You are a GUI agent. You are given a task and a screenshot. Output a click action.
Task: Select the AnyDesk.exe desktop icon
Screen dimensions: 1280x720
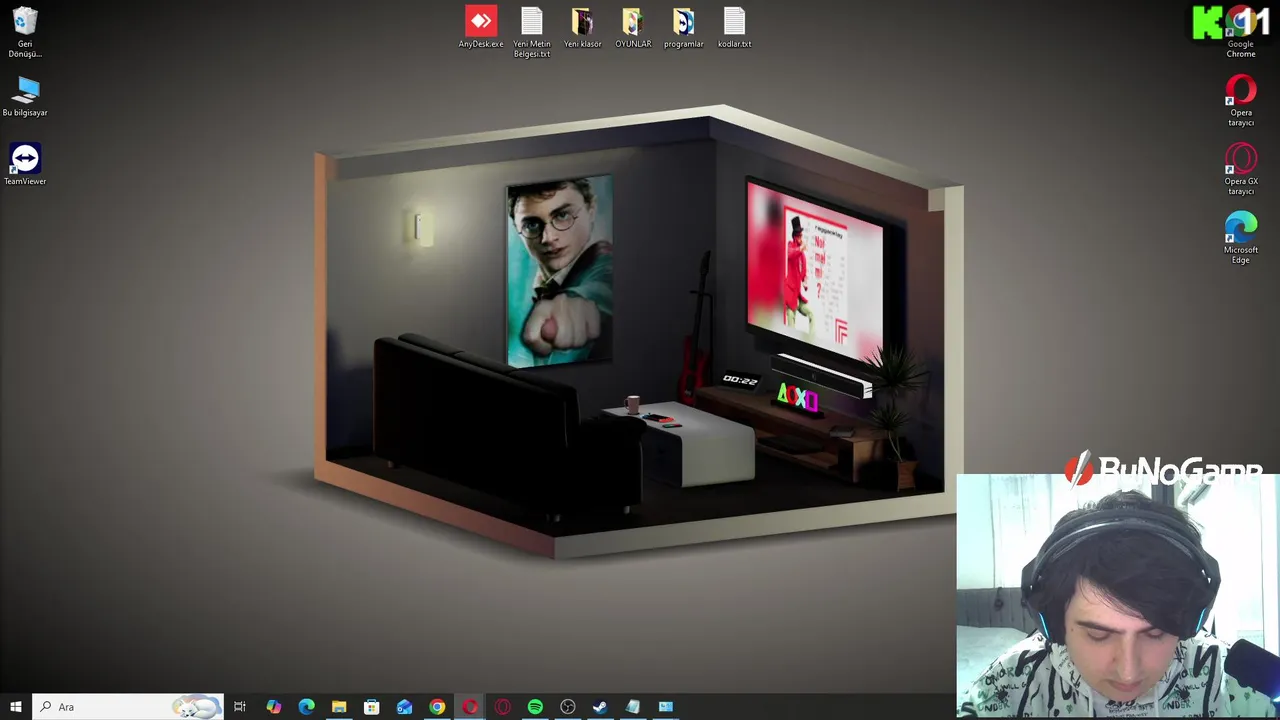[481, 27]
